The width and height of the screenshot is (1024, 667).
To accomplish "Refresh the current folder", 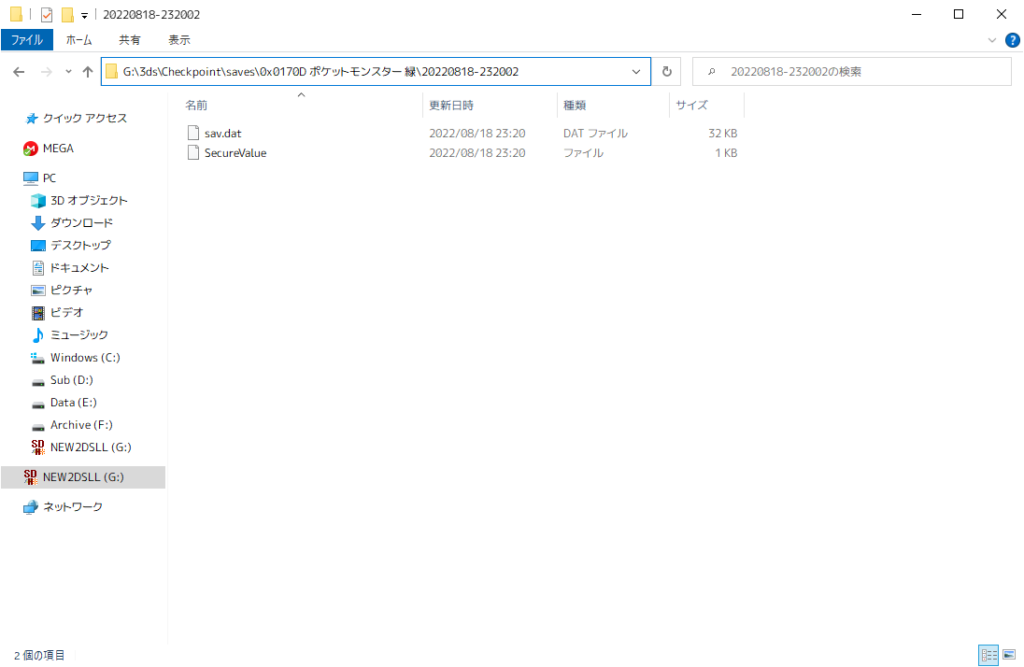I will 667,72.
